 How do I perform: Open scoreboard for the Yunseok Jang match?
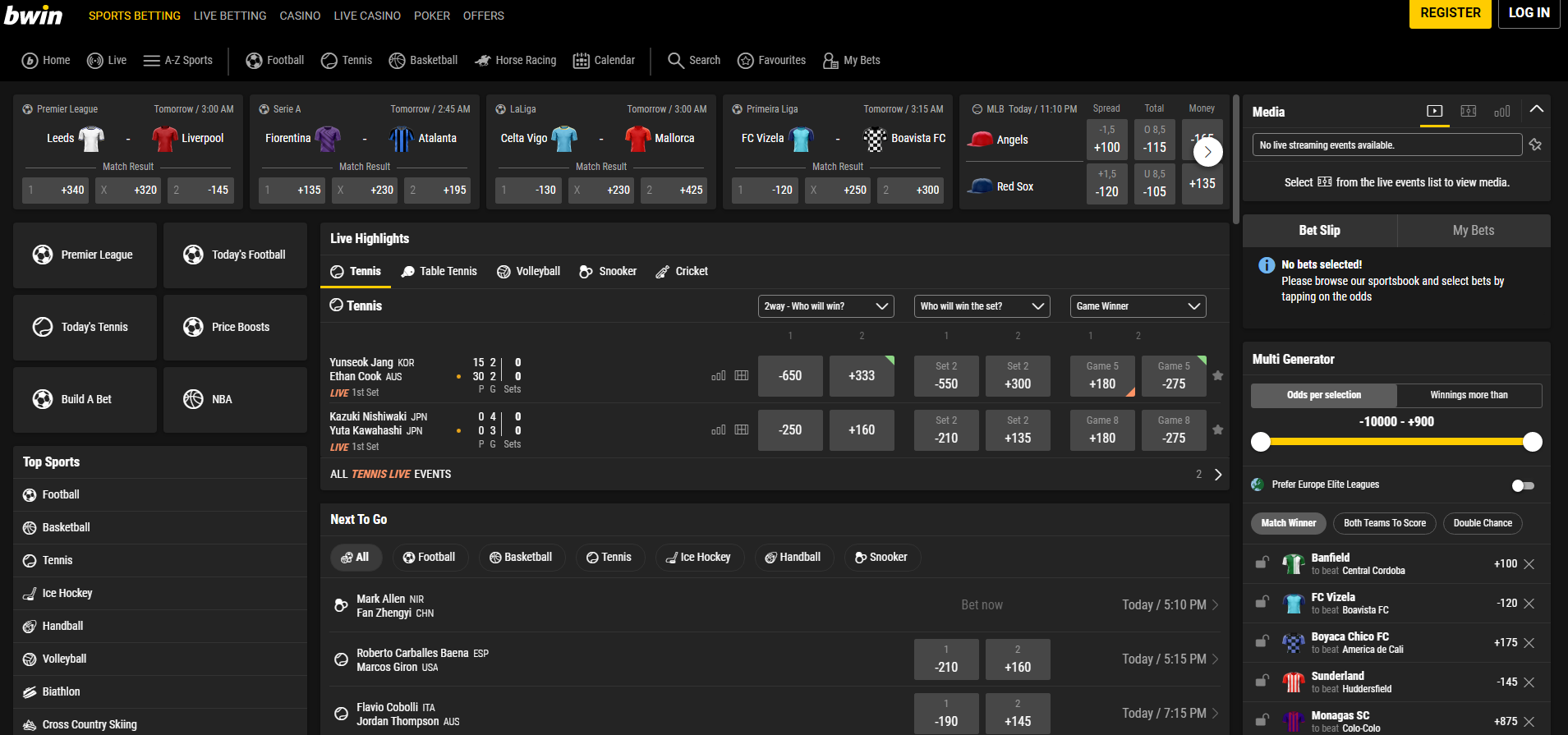742,375
